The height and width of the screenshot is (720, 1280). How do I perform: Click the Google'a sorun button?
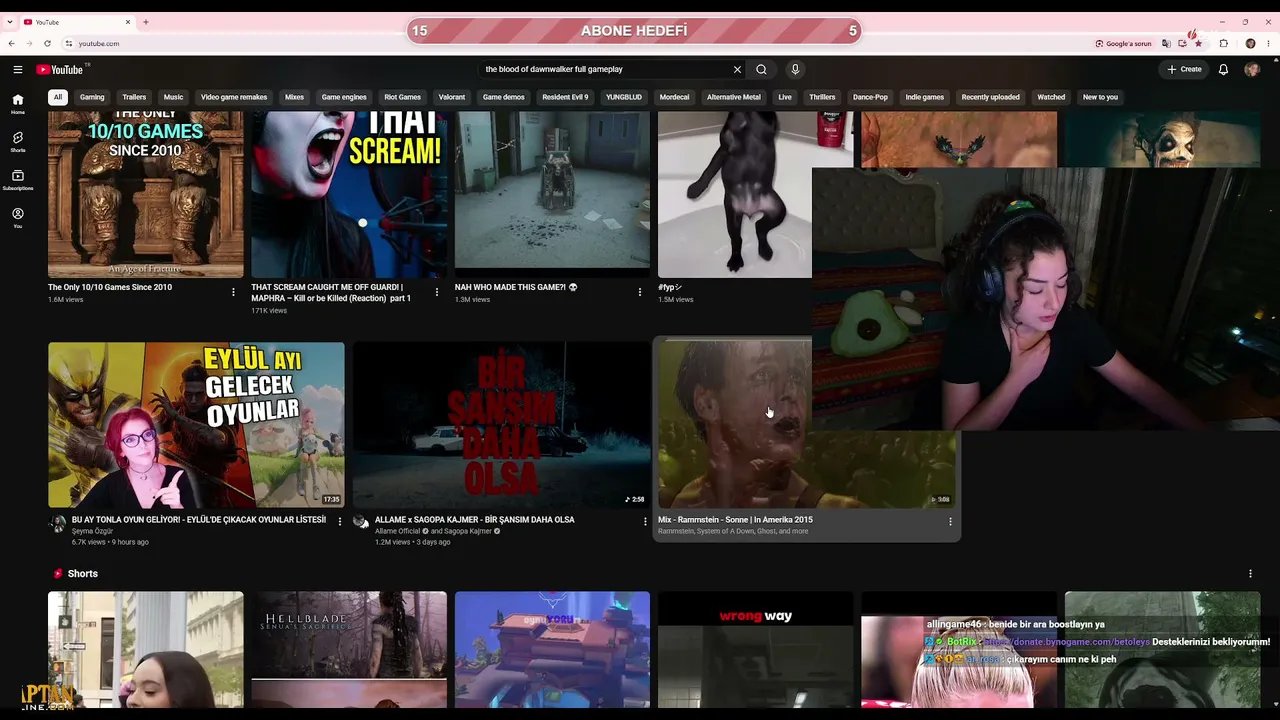(1124, 43)
